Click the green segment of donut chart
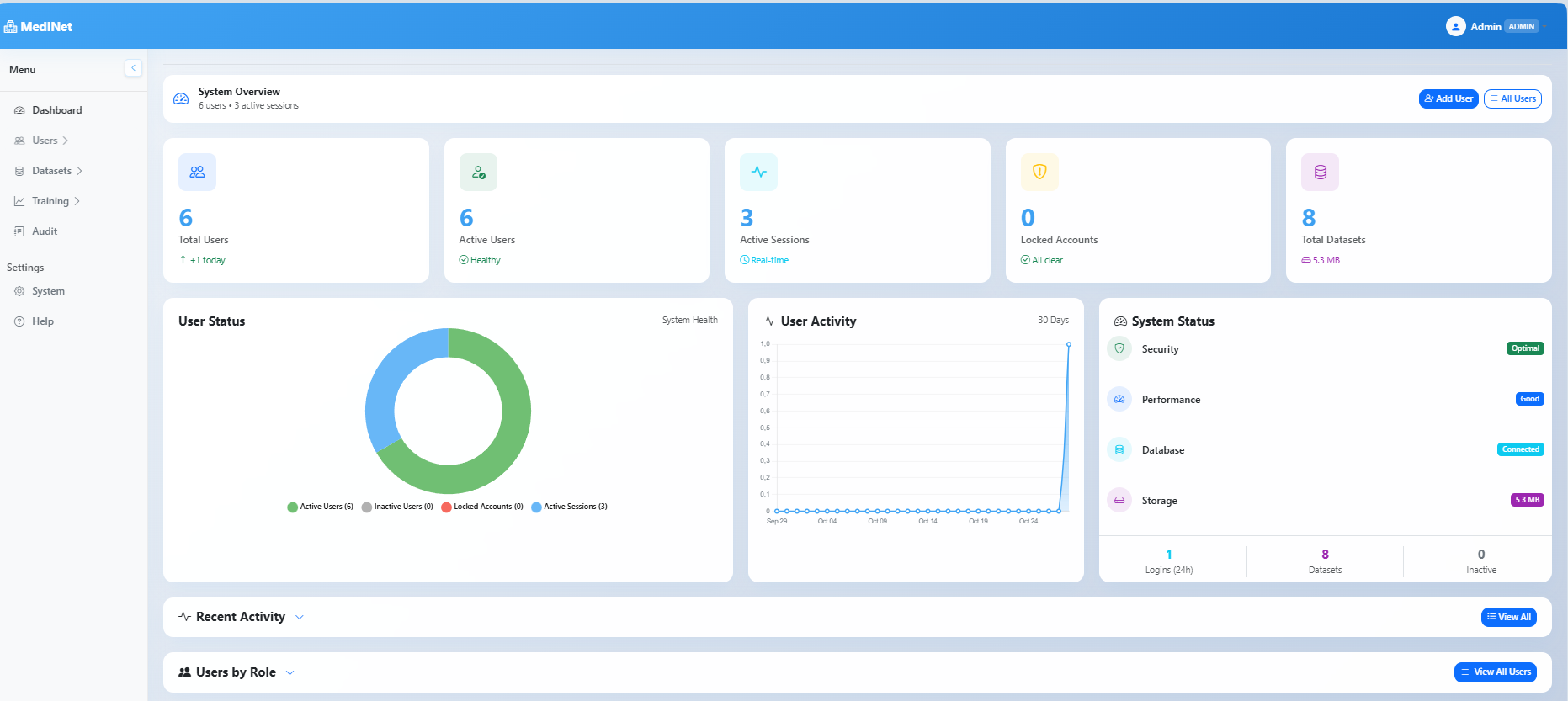 (505, 446)
